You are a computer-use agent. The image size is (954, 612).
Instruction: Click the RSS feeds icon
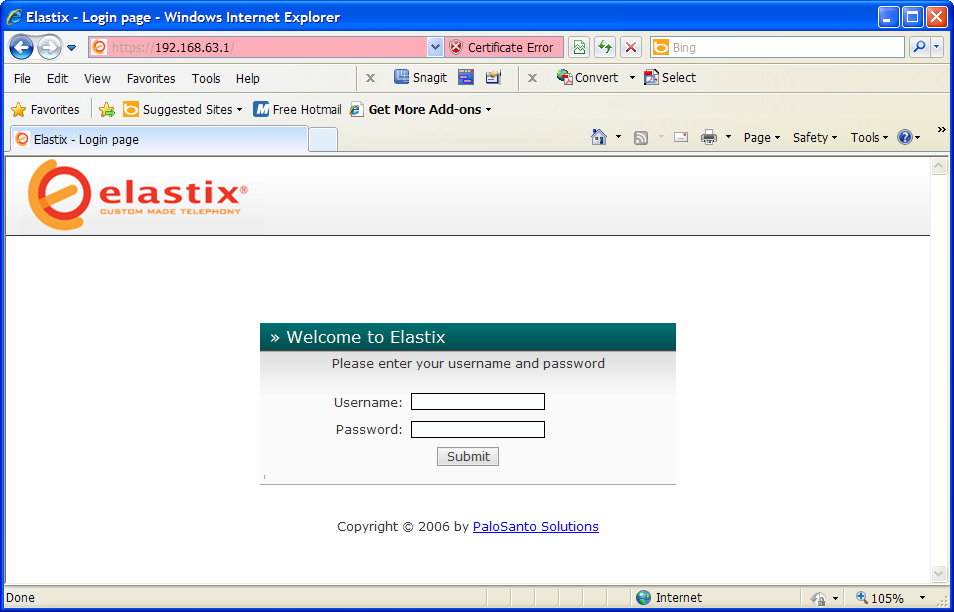point(641,137)
